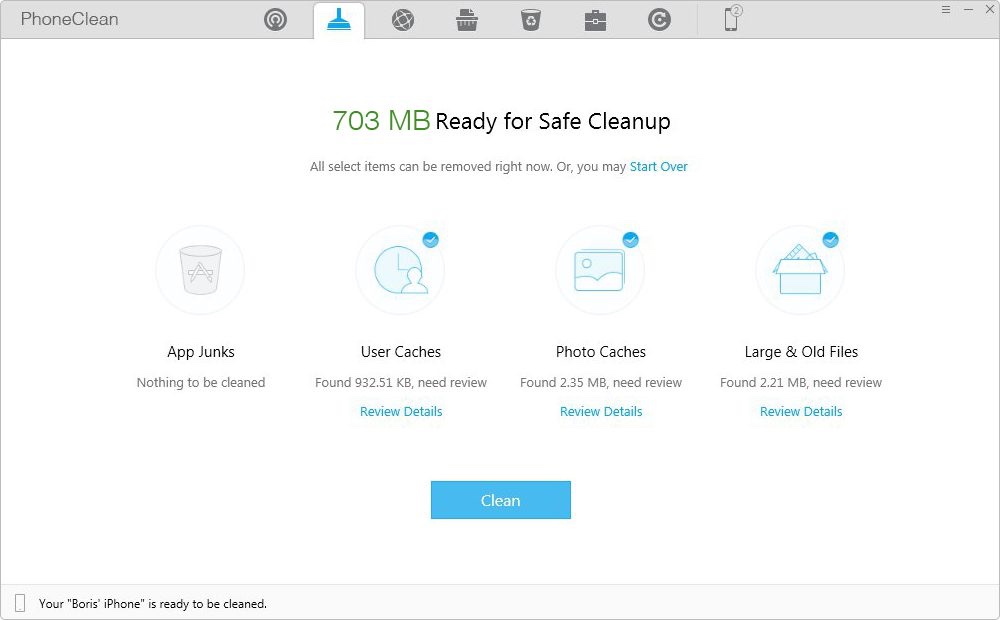Click the Start Over link

658,167
